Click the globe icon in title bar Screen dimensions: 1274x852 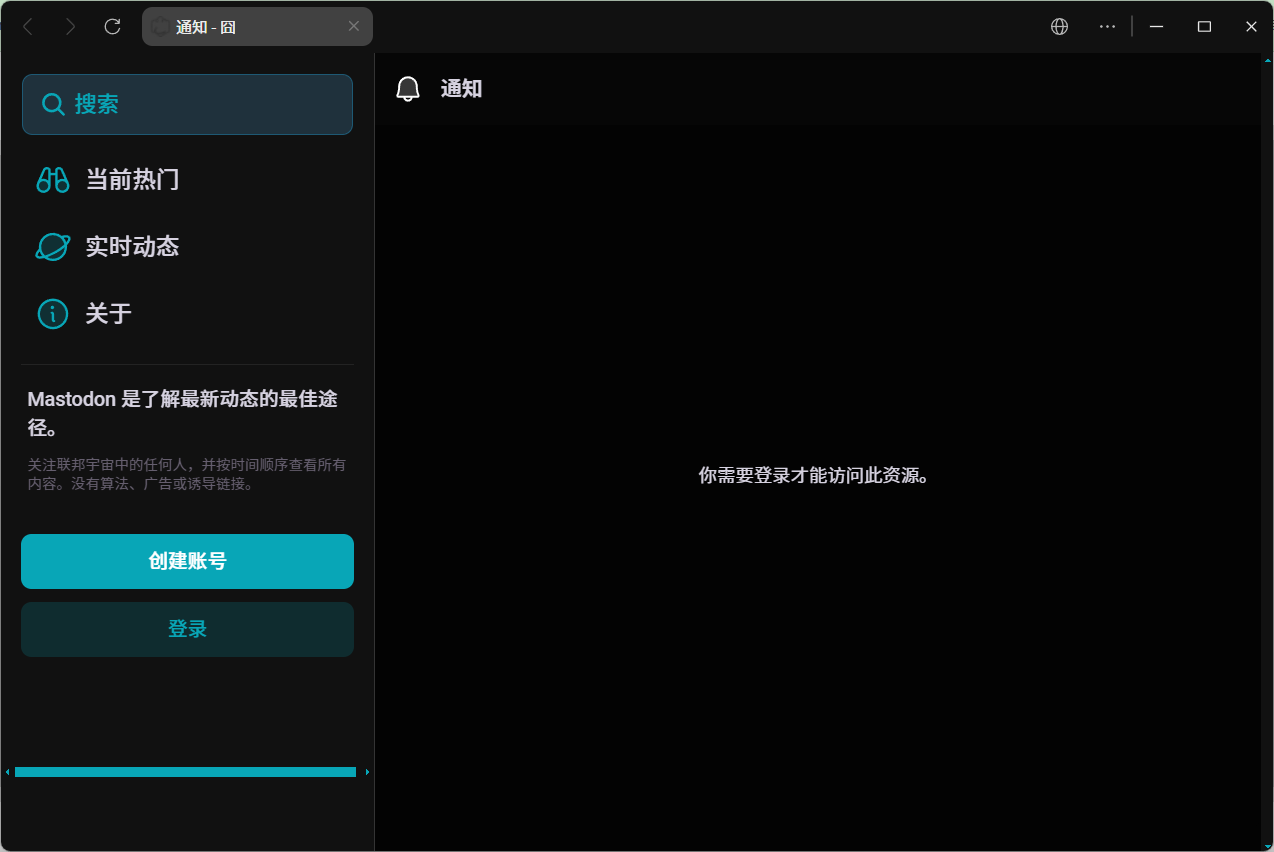tap(1060, 27)
